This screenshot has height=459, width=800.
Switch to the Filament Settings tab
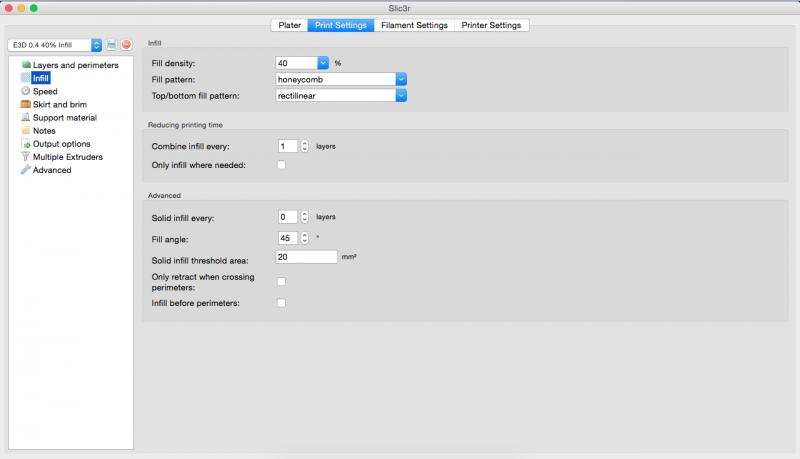click(x=414, y=25)
